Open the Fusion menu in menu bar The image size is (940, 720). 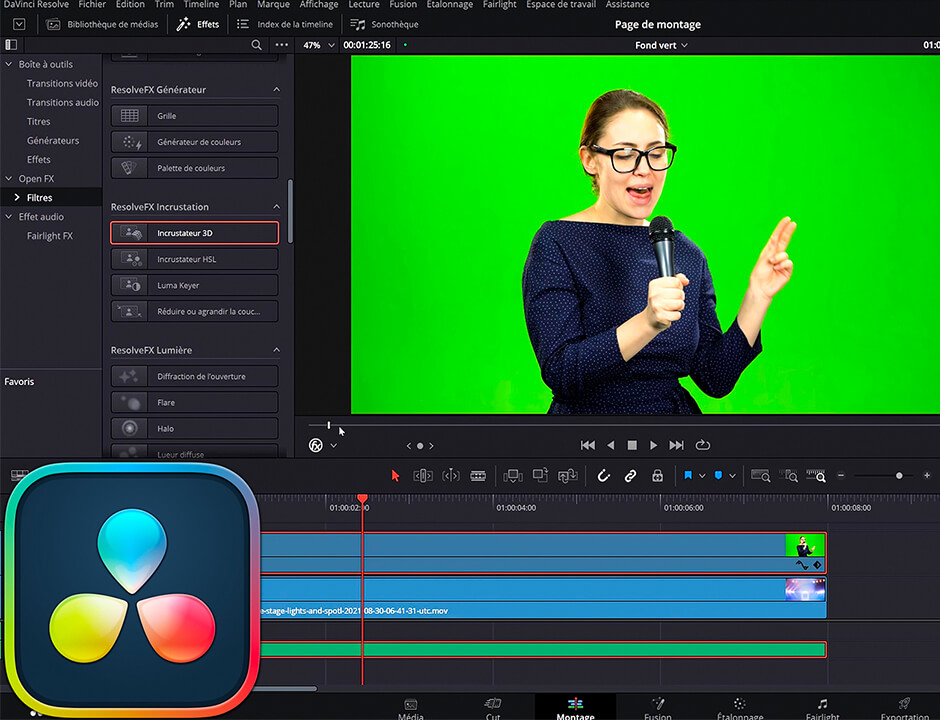pos(403,5)
